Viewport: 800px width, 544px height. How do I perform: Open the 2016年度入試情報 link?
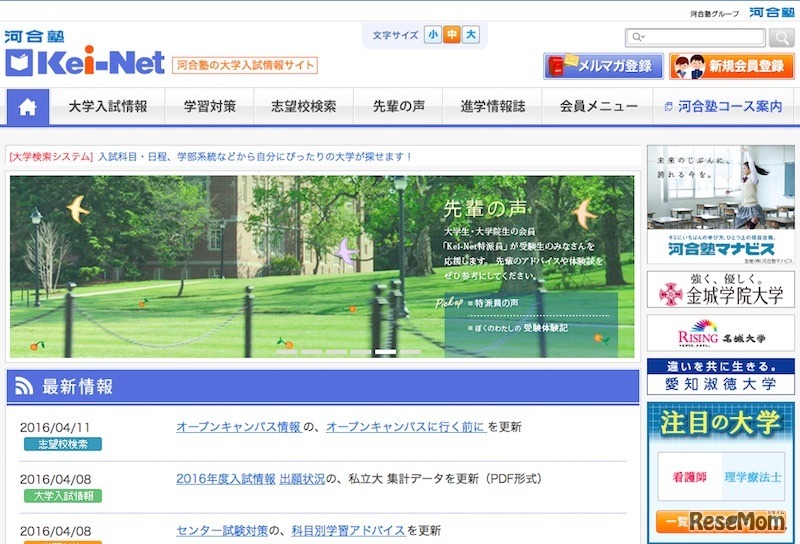coord(226,479)
